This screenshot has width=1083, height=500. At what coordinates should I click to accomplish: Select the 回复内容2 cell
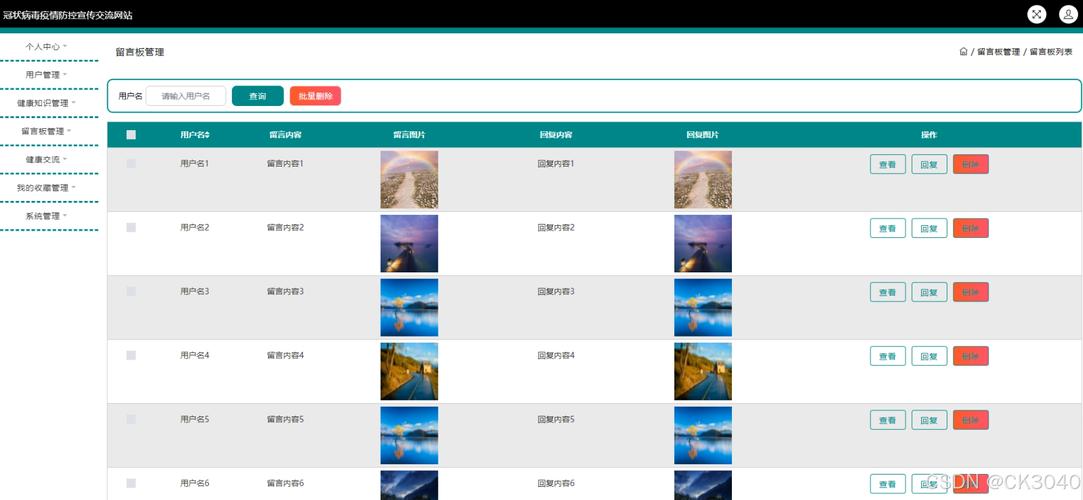pyautogui.click(x=556, y=227)
